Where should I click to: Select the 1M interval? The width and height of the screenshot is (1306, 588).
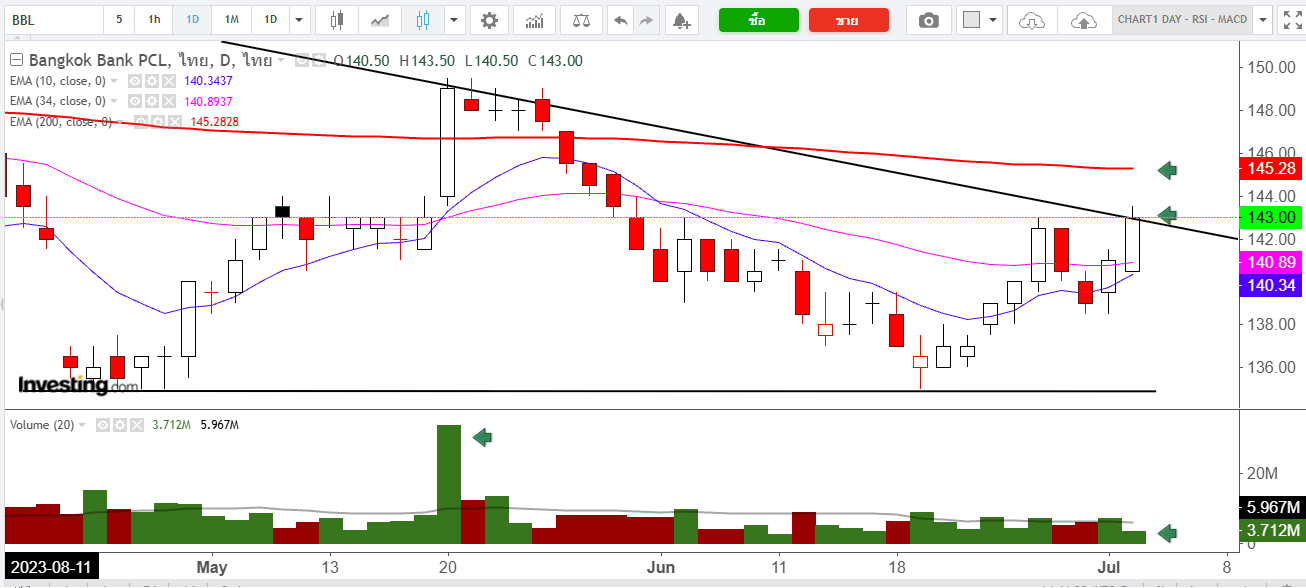231,19
